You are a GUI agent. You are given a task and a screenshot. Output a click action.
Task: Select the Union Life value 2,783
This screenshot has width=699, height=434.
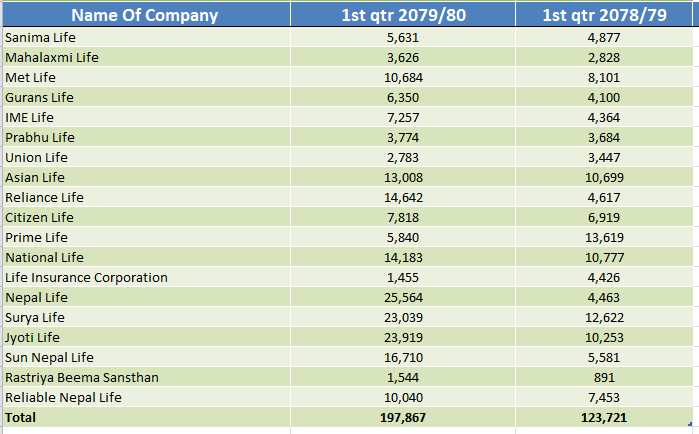(x=403, y=157)
